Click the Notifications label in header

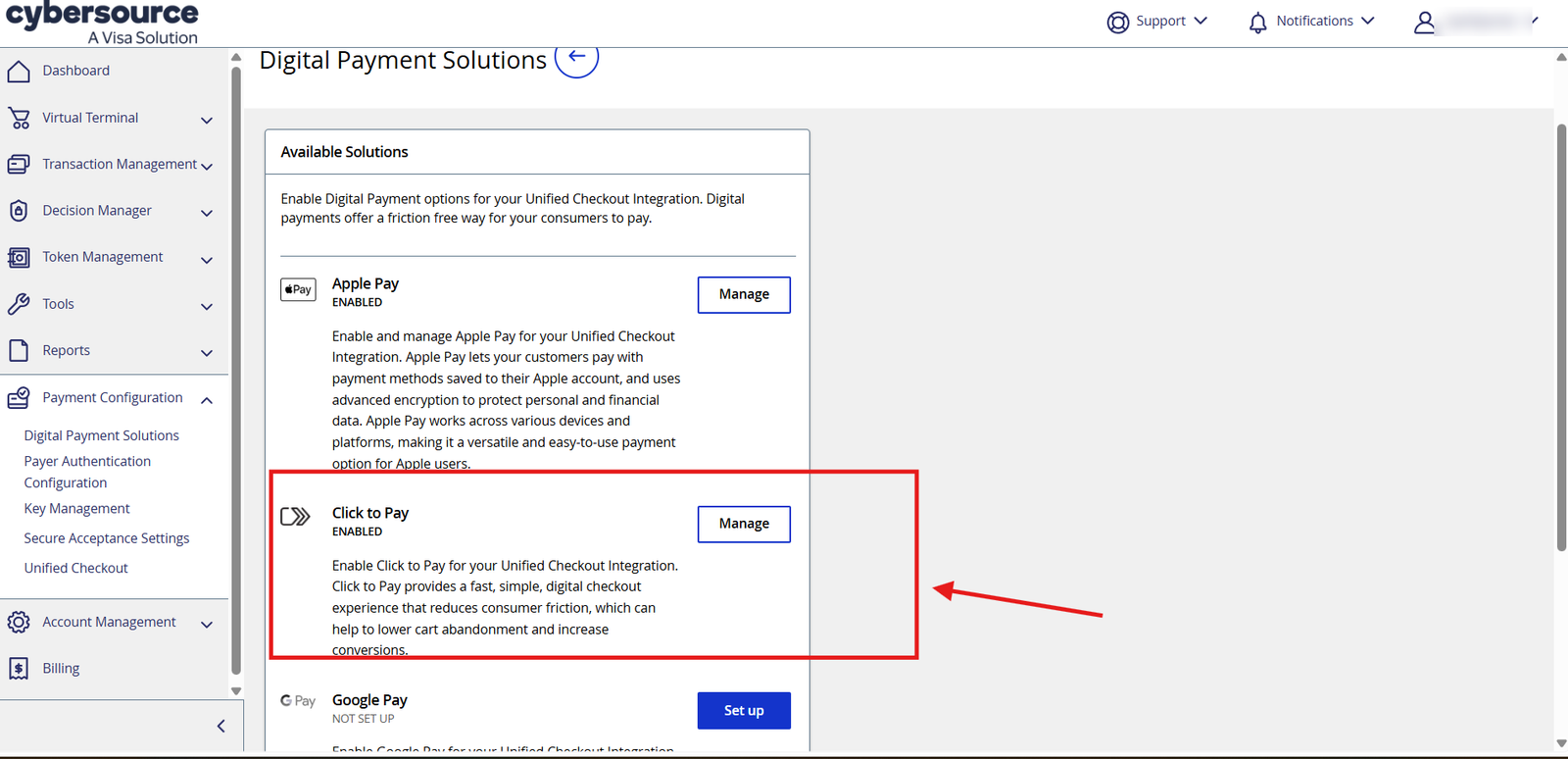1314,21
